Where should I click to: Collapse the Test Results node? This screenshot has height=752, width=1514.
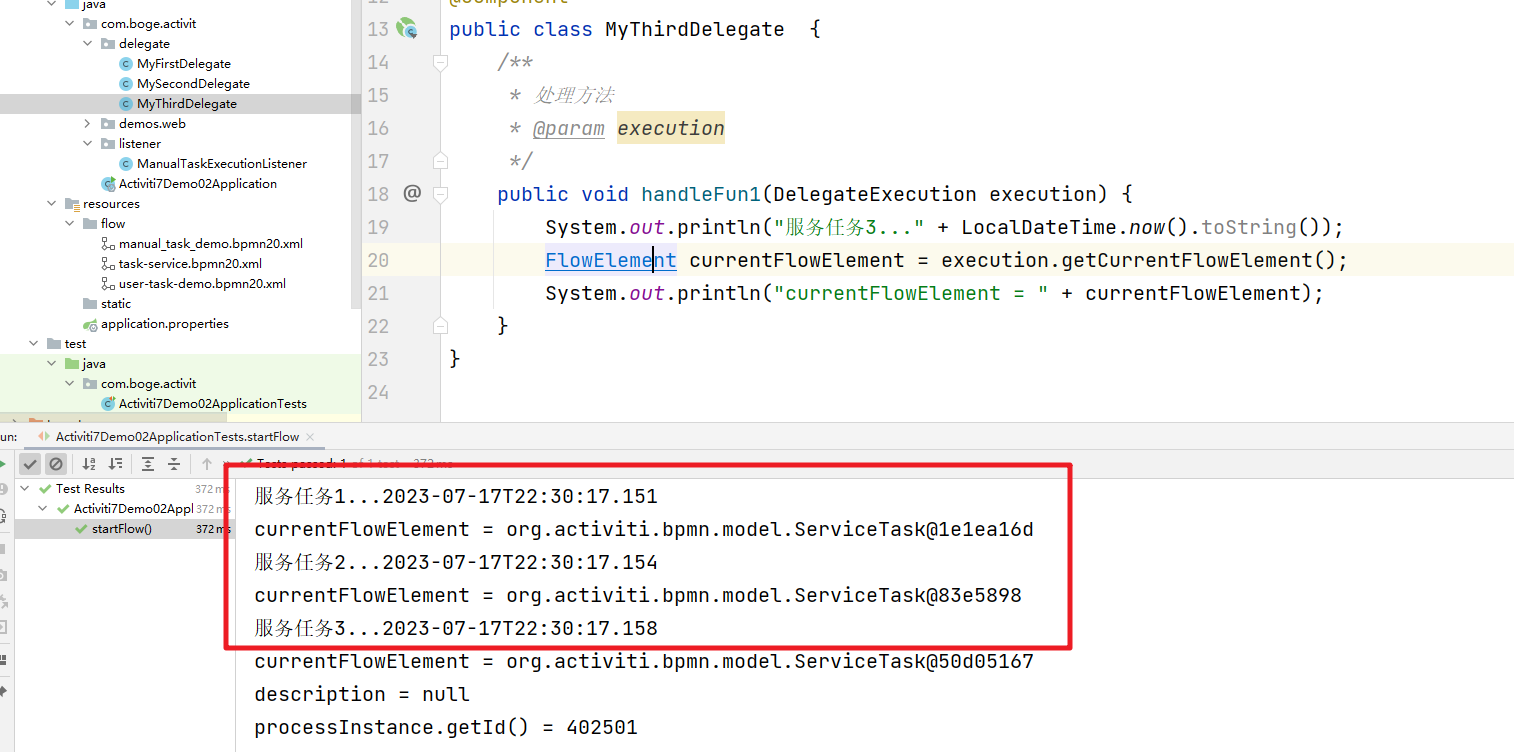click(27, 489)
